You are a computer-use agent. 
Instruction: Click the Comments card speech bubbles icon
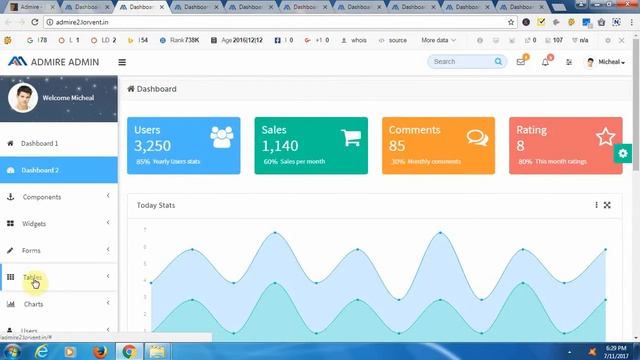(478, 138)
